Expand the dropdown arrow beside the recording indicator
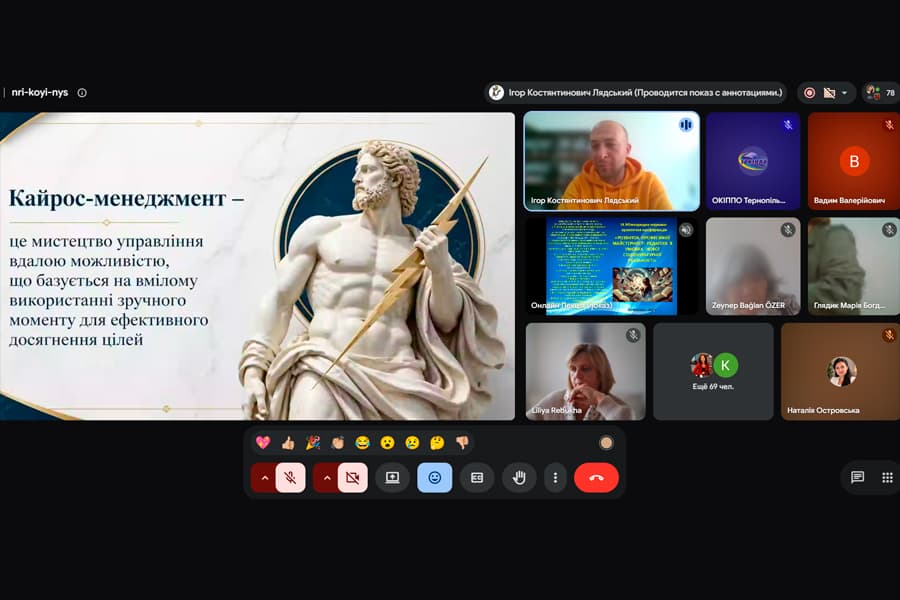The image size is (900, 600). point(844,92)
